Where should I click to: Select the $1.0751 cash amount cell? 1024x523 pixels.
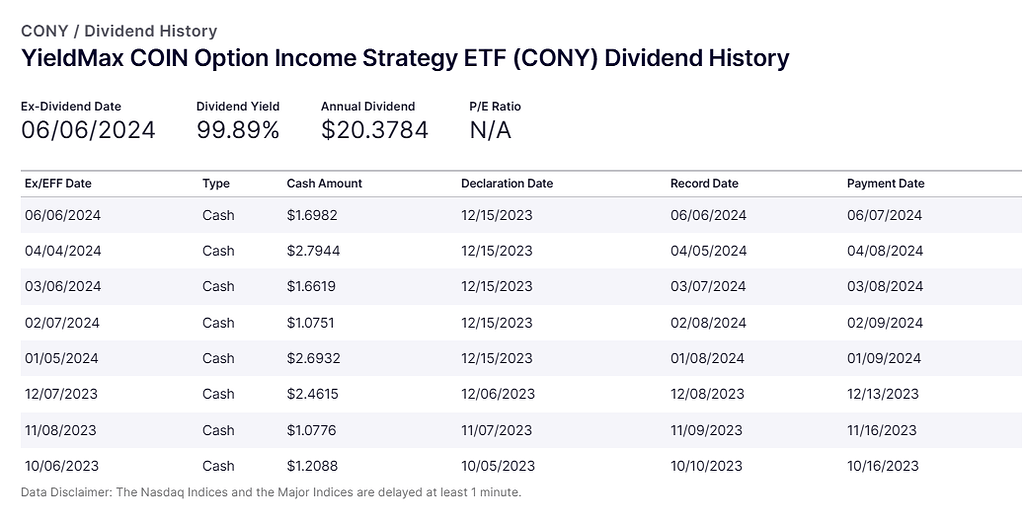tap(312, 323)
